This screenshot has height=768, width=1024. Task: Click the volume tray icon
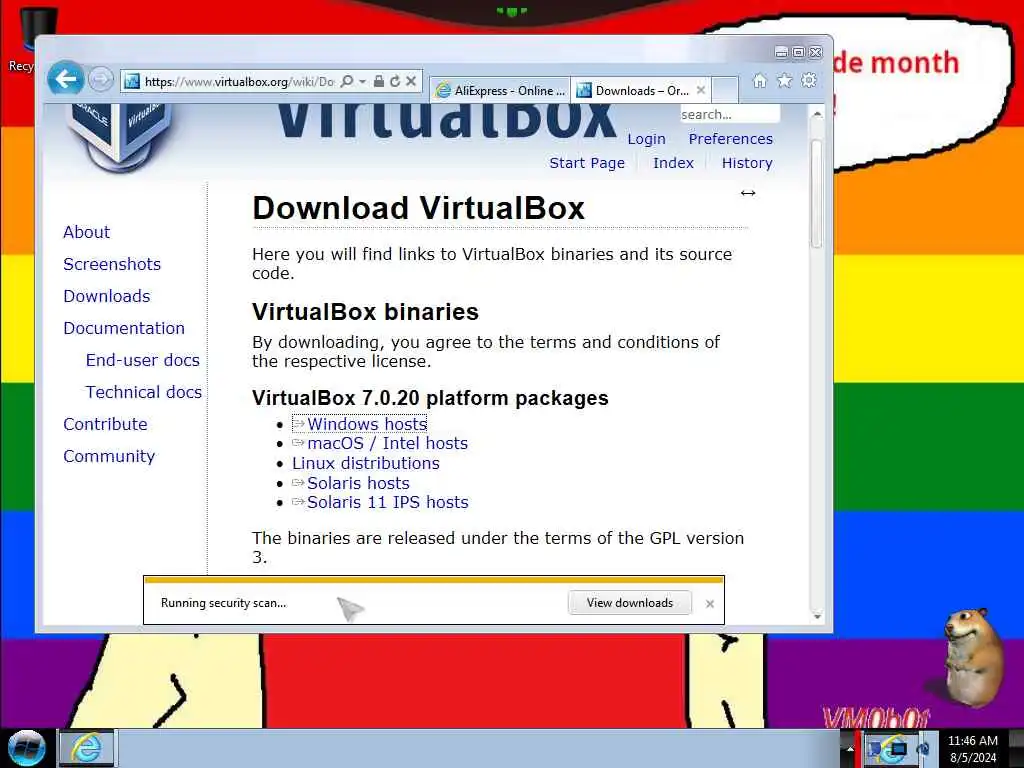pos(923,748)
